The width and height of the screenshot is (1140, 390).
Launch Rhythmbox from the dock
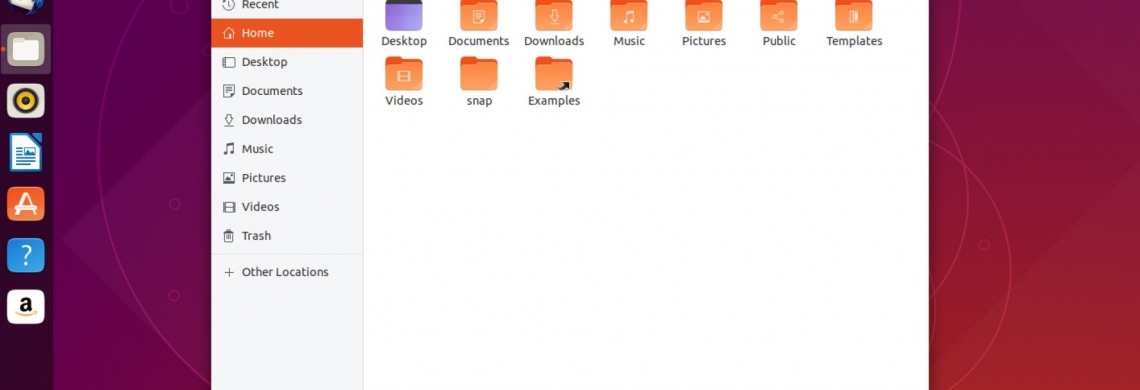pyautogui.click(x=25, y=101)
